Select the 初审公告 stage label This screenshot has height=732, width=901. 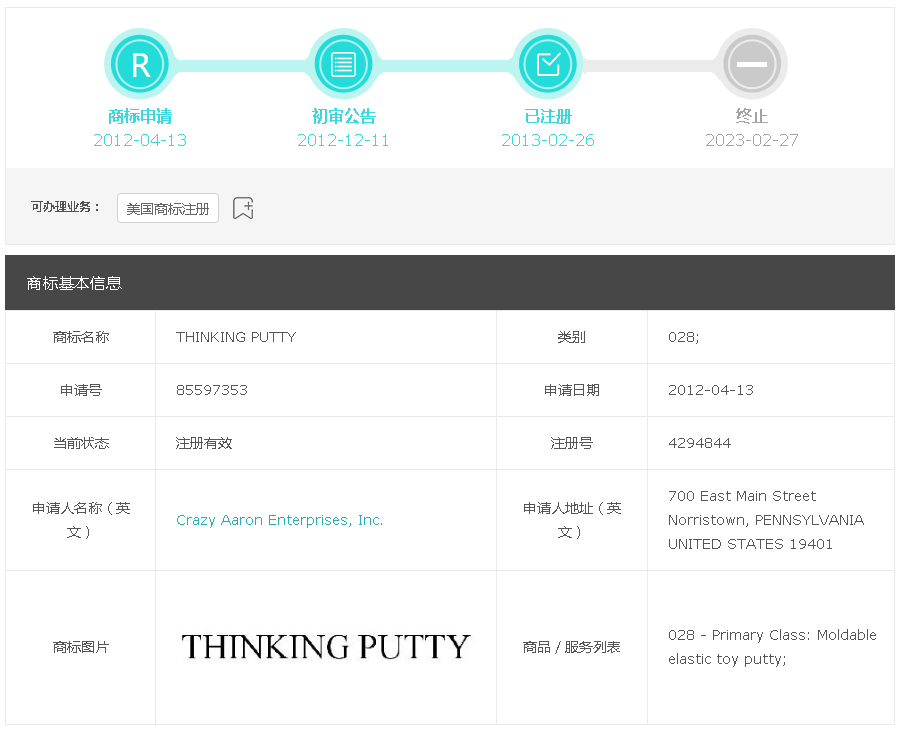pos(344,117)
